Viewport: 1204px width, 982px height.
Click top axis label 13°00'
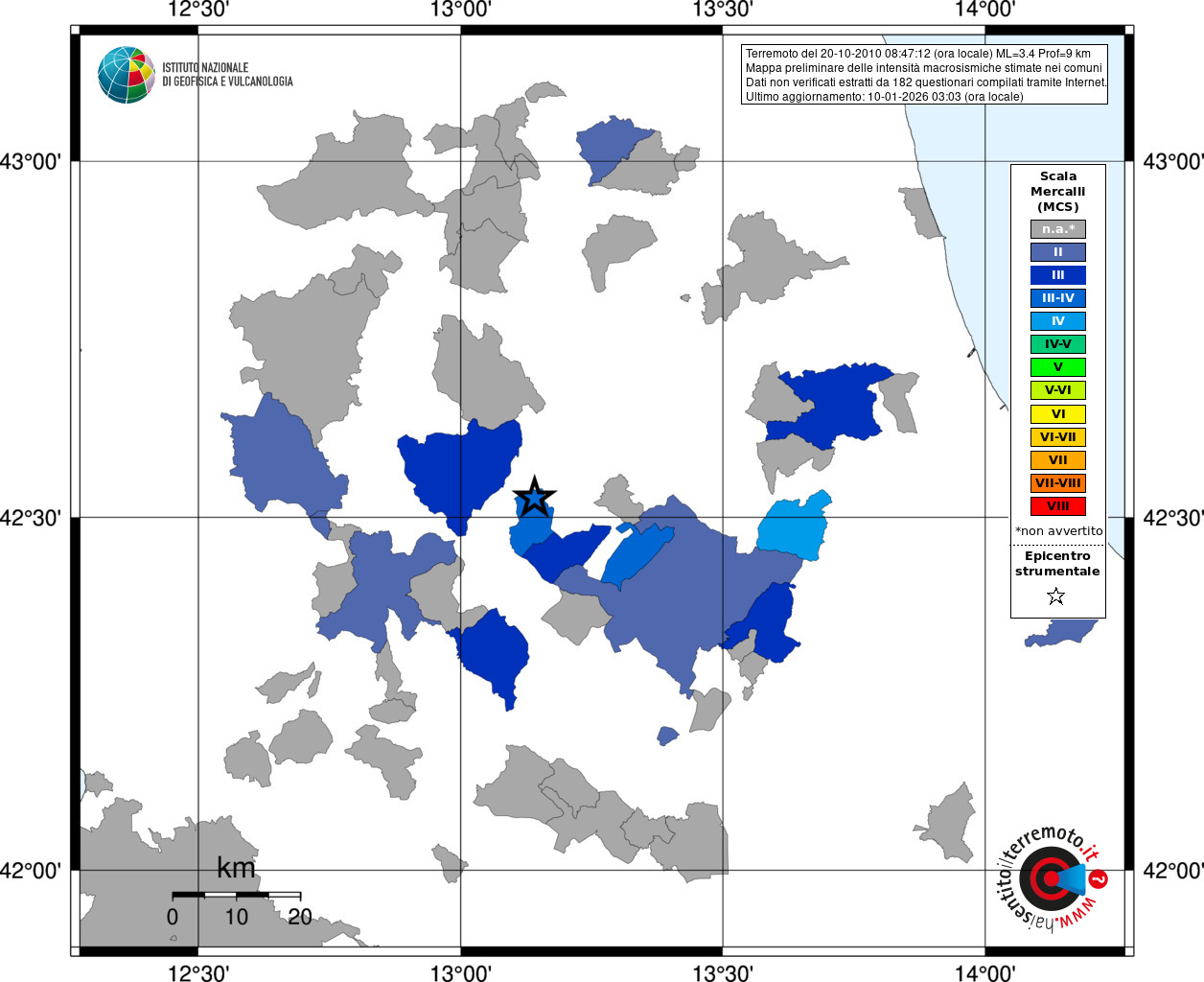[x=461, y=10]
